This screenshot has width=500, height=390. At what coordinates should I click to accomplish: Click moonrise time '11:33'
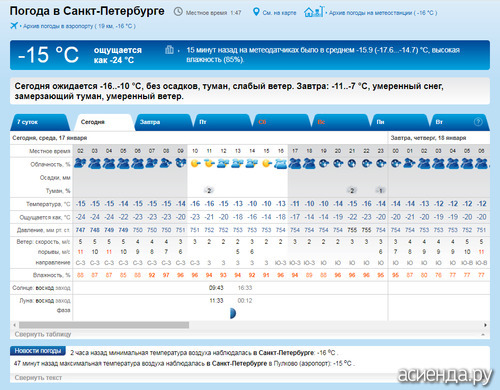coord(216,301)
